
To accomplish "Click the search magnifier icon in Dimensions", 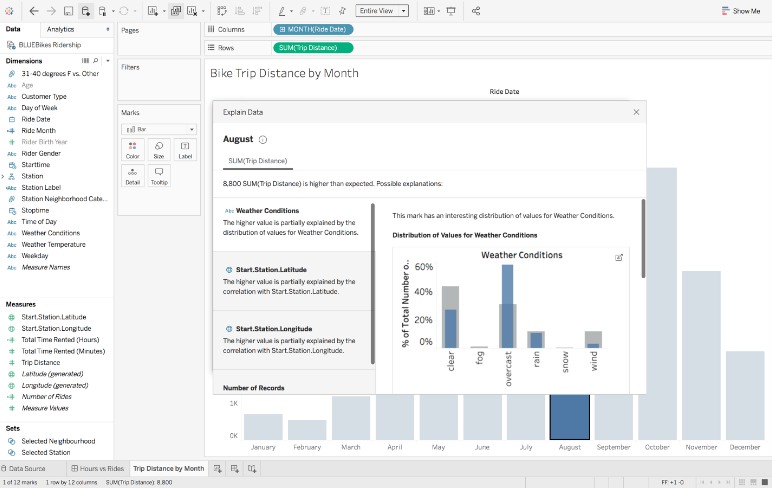I will pyautogui.click(x=96, y=61).
